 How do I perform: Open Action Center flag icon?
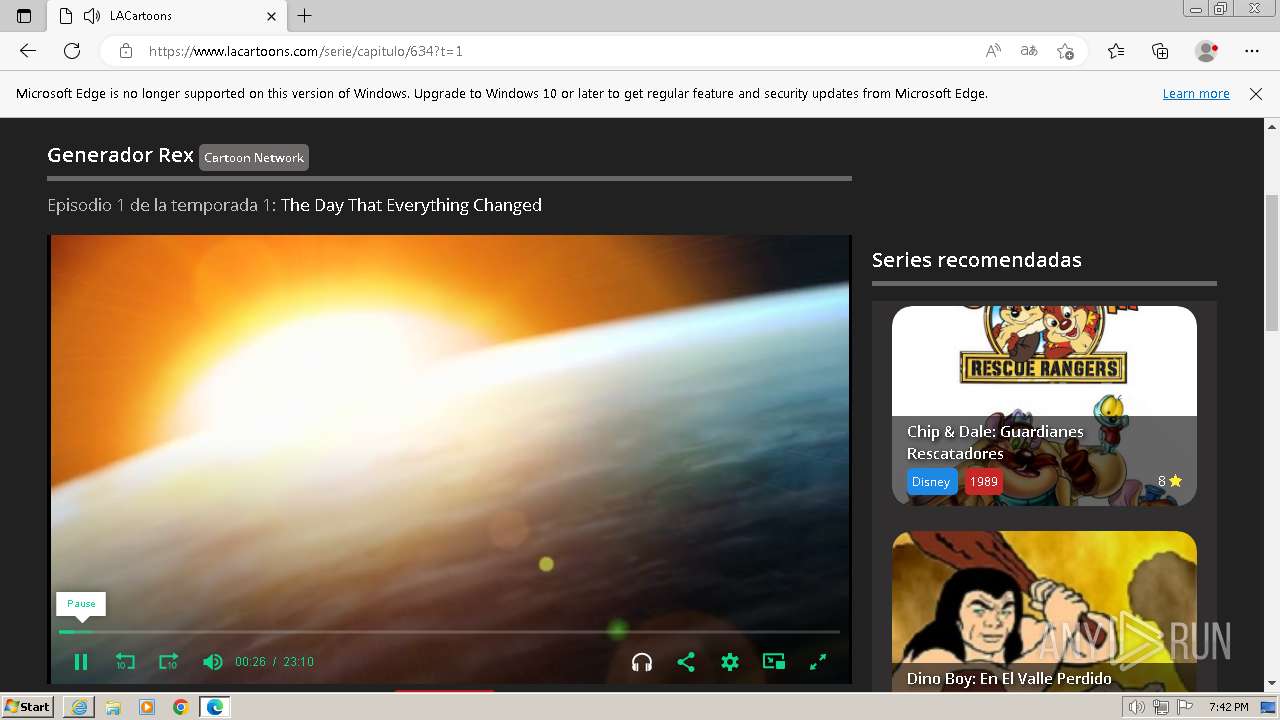coord(1185,707)
